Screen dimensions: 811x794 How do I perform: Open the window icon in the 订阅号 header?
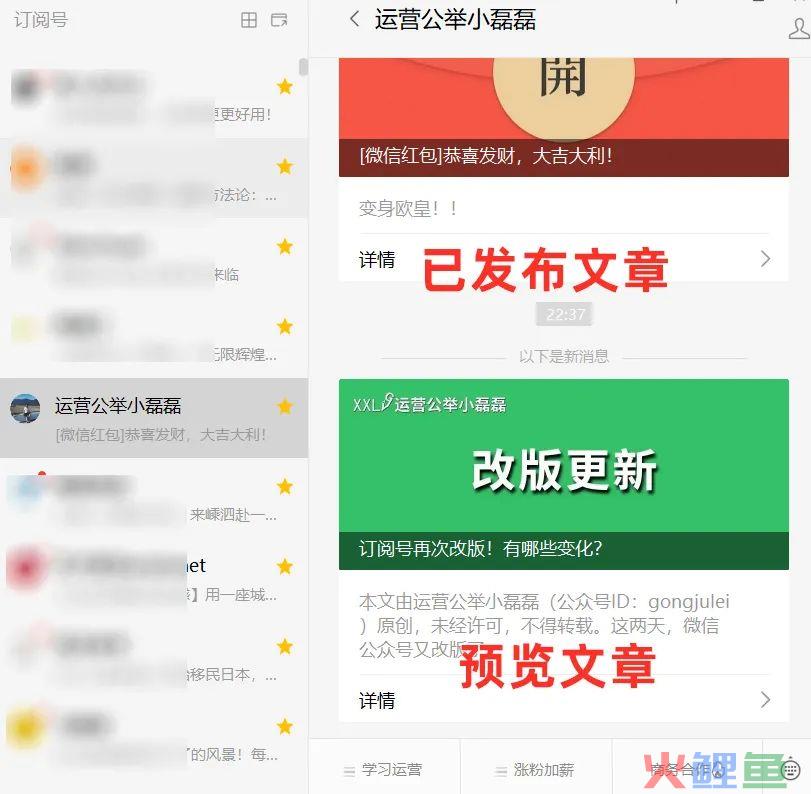279,20
